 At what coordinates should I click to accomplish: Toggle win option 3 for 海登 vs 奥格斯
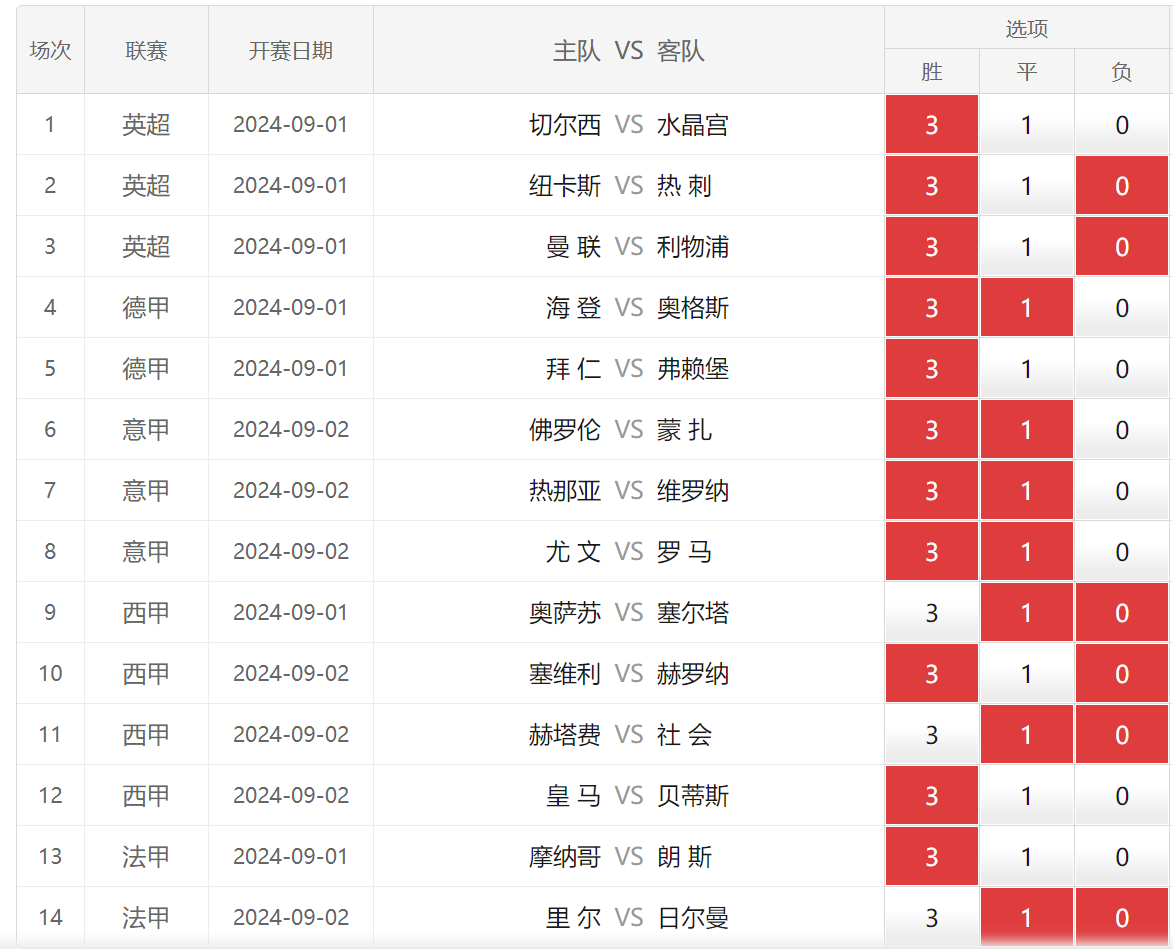tap(931, 307)
